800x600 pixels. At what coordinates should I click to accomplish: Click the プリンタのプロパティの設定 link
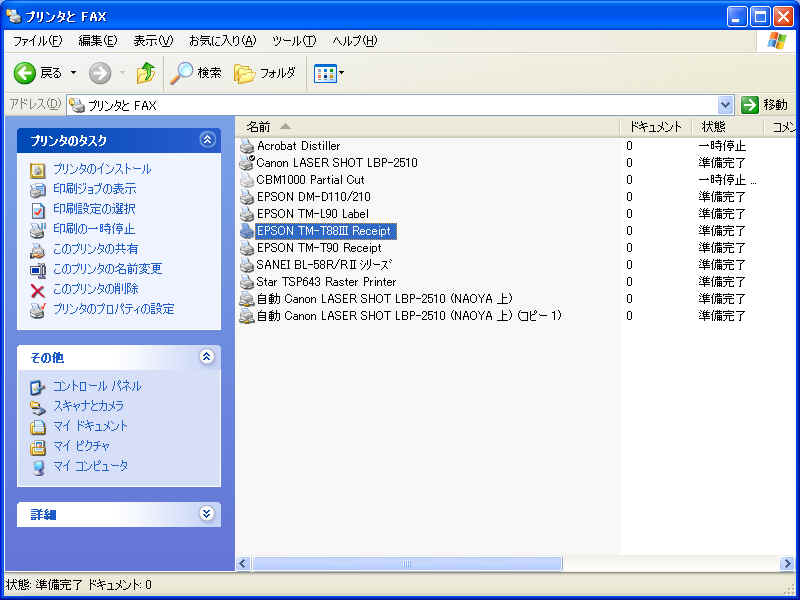(114, 309)
